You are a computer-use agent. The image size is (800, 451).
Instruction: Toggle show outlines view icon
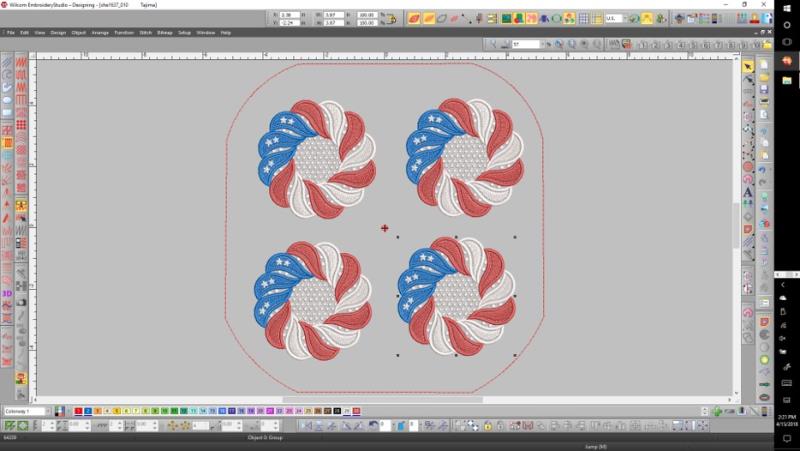click(x=442, y=19)
